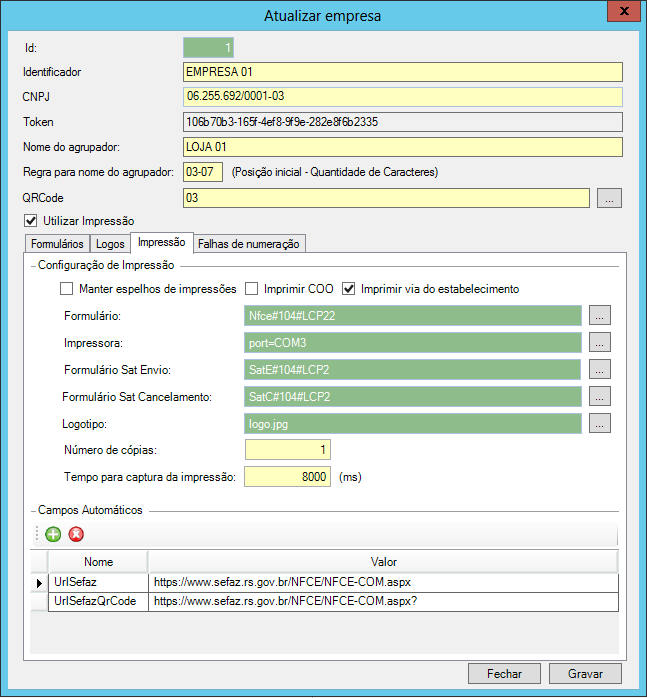The image size is (647, 698).
Task: Click the green add field icon
Action: click(x=53, y=534)
